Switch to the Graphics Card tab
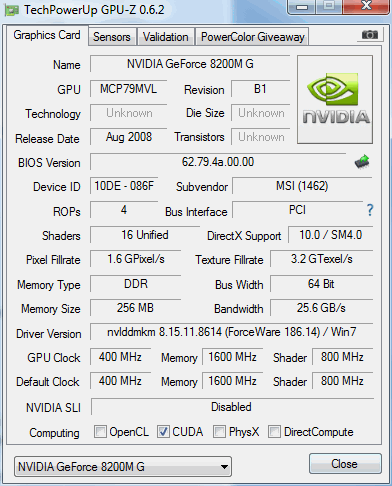The width and height of the screenshot is (392, 486). click(47, 35)
